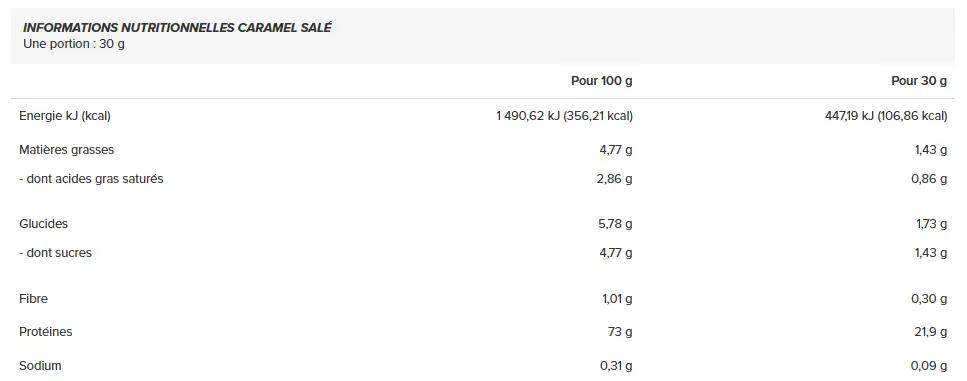Image resolution: width=967 pixels, height=381 pixels.
Task: Click the 'Pour 30 g' column header
Action: click(919, 81)
